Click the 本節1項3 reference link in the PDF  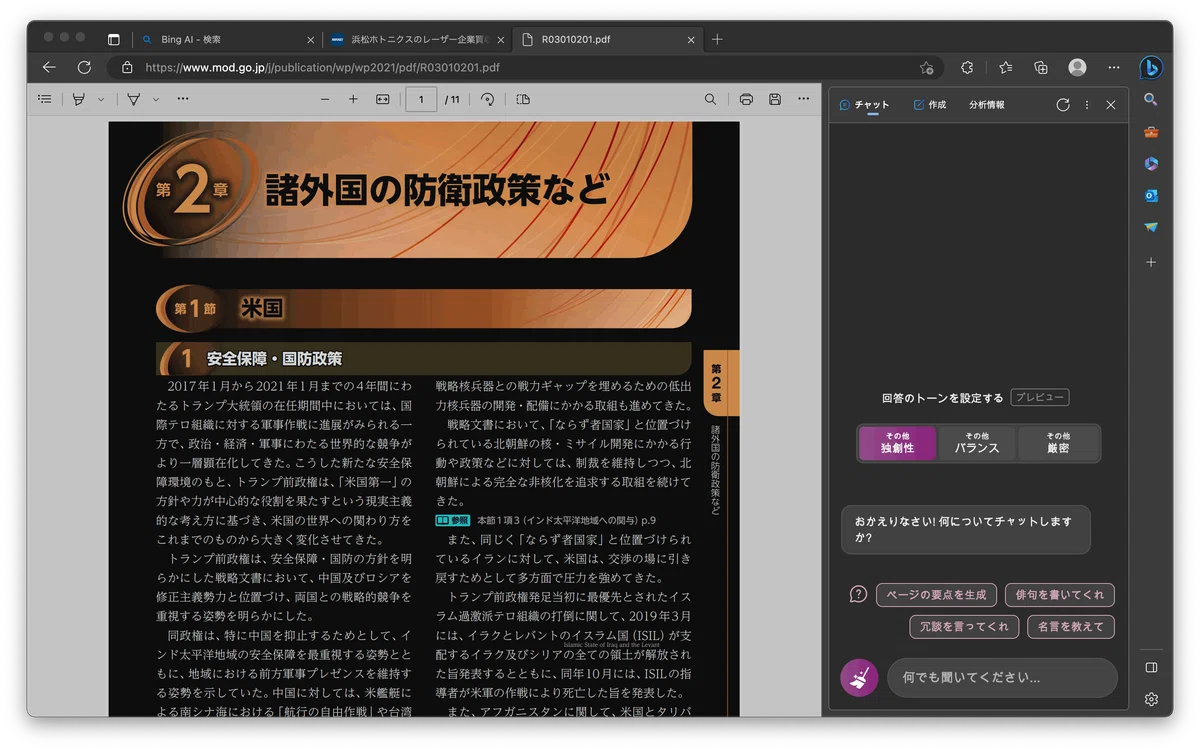(566, 520)
